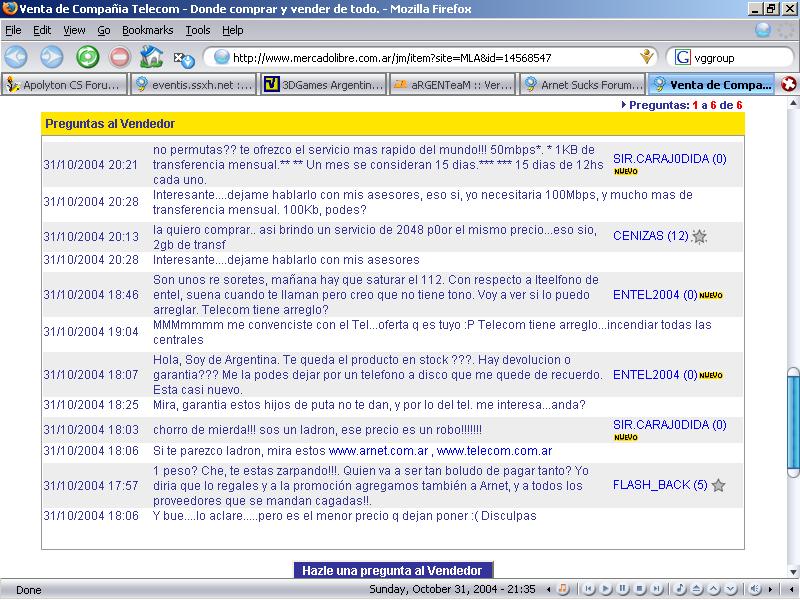Switch to the 3DGames Argentina tab
The width and height of the screenshot is (800, 600).
click(x=323, y=85)
